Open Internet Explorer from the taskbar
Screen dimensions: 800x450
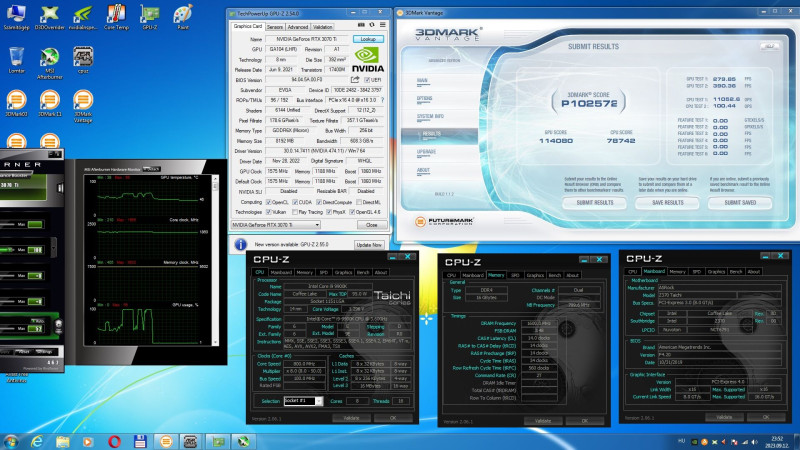37,441
